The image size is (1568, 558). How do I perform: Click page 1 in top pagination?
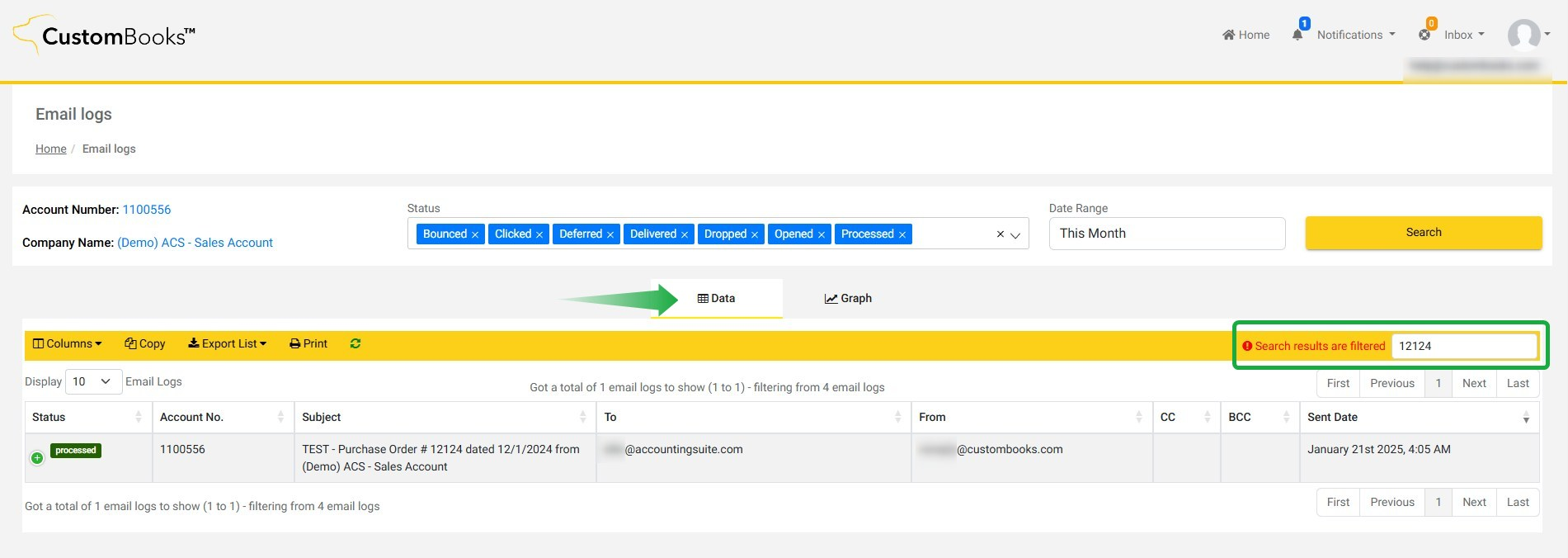tap(1439, 383)
